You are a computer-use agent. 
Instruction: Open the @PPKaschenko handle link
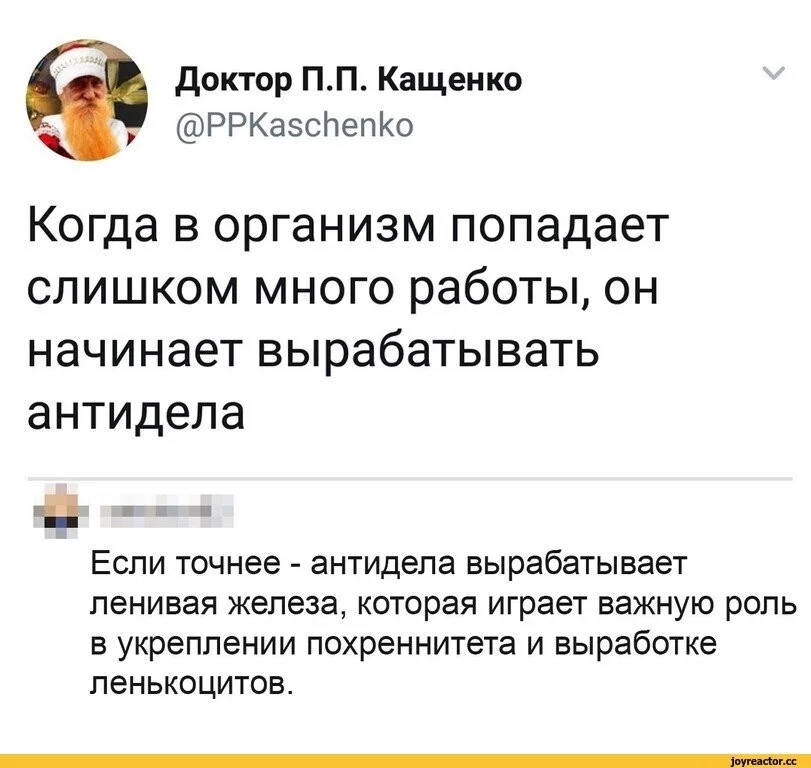pyautogui.click(x=295, y=125)
